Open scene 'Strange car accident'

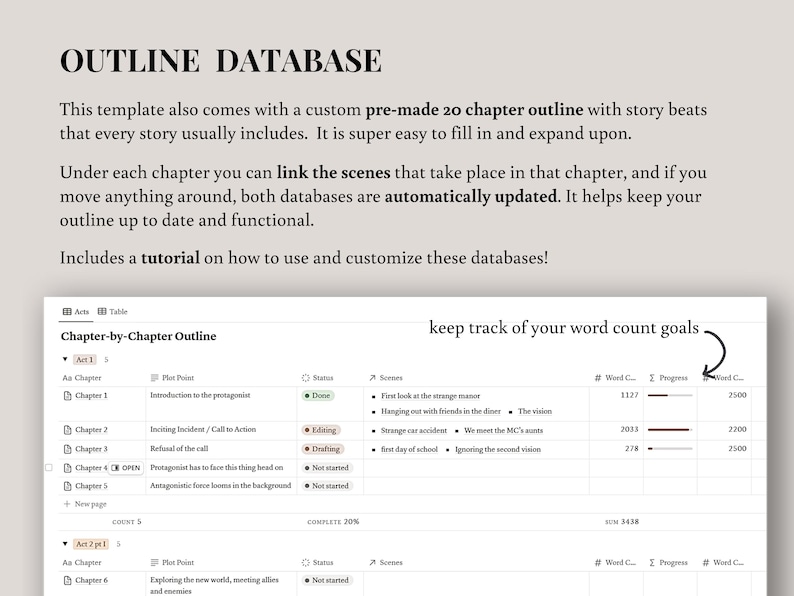[414, 430]
